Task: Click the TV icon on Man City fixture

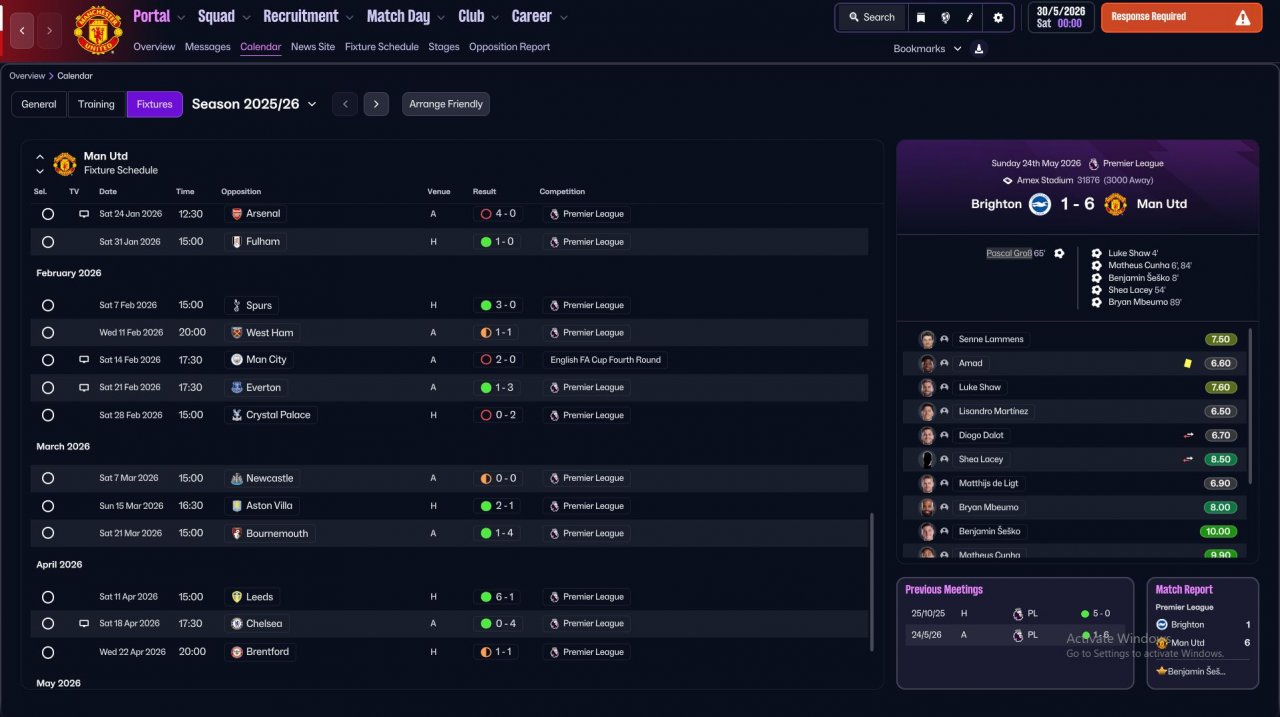Action: (84, 360)
